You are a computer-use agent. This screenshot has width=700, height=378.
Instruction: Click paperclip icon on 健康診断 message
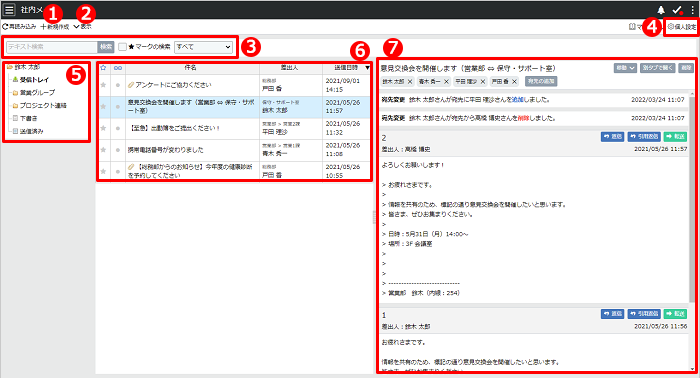pyautogui.click(x=131, y=166)
